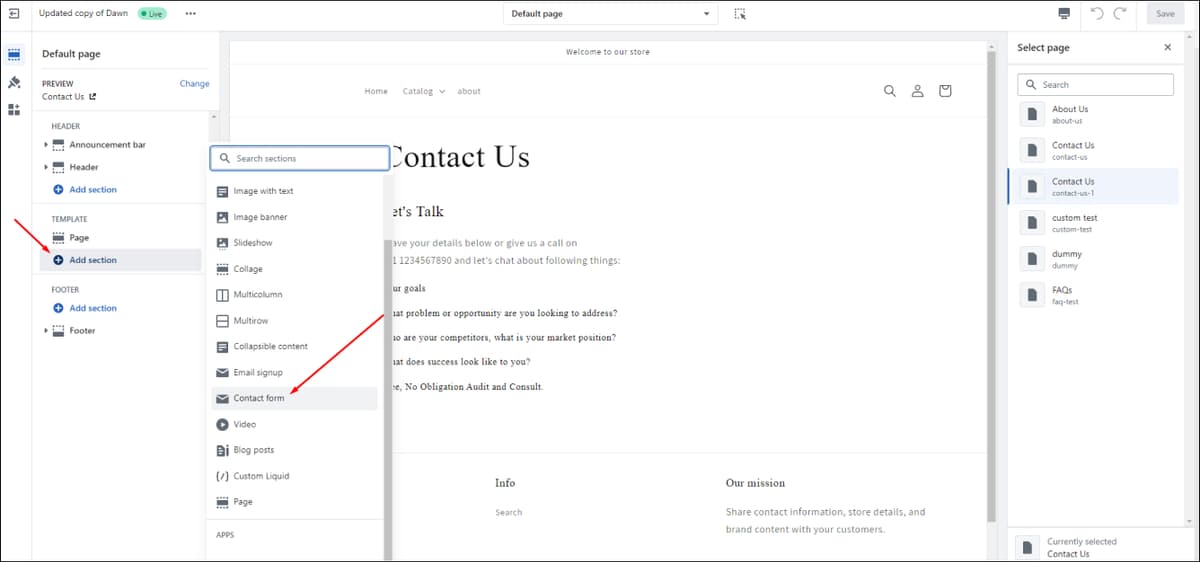Select the custom test page

tap(1094, 223)
